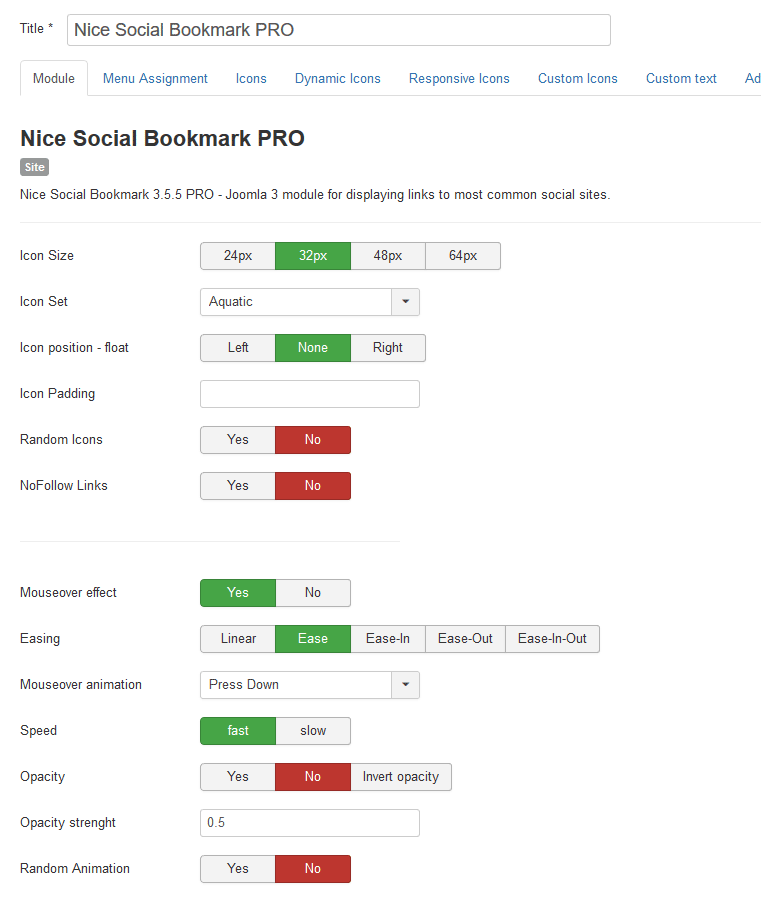Enable Random Icons with Yes

pyautogui.click(x=238, y=440)
